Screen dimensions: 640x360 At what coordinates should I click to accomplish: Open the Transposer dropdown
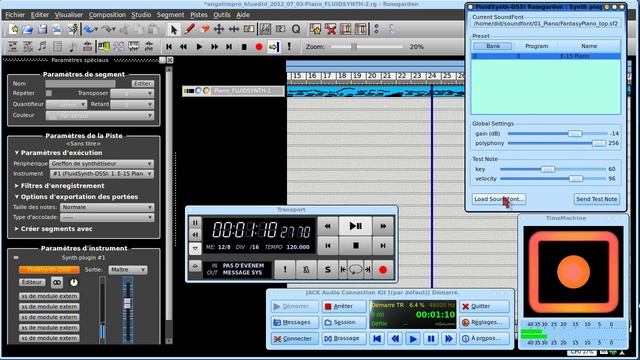point(132,93)
